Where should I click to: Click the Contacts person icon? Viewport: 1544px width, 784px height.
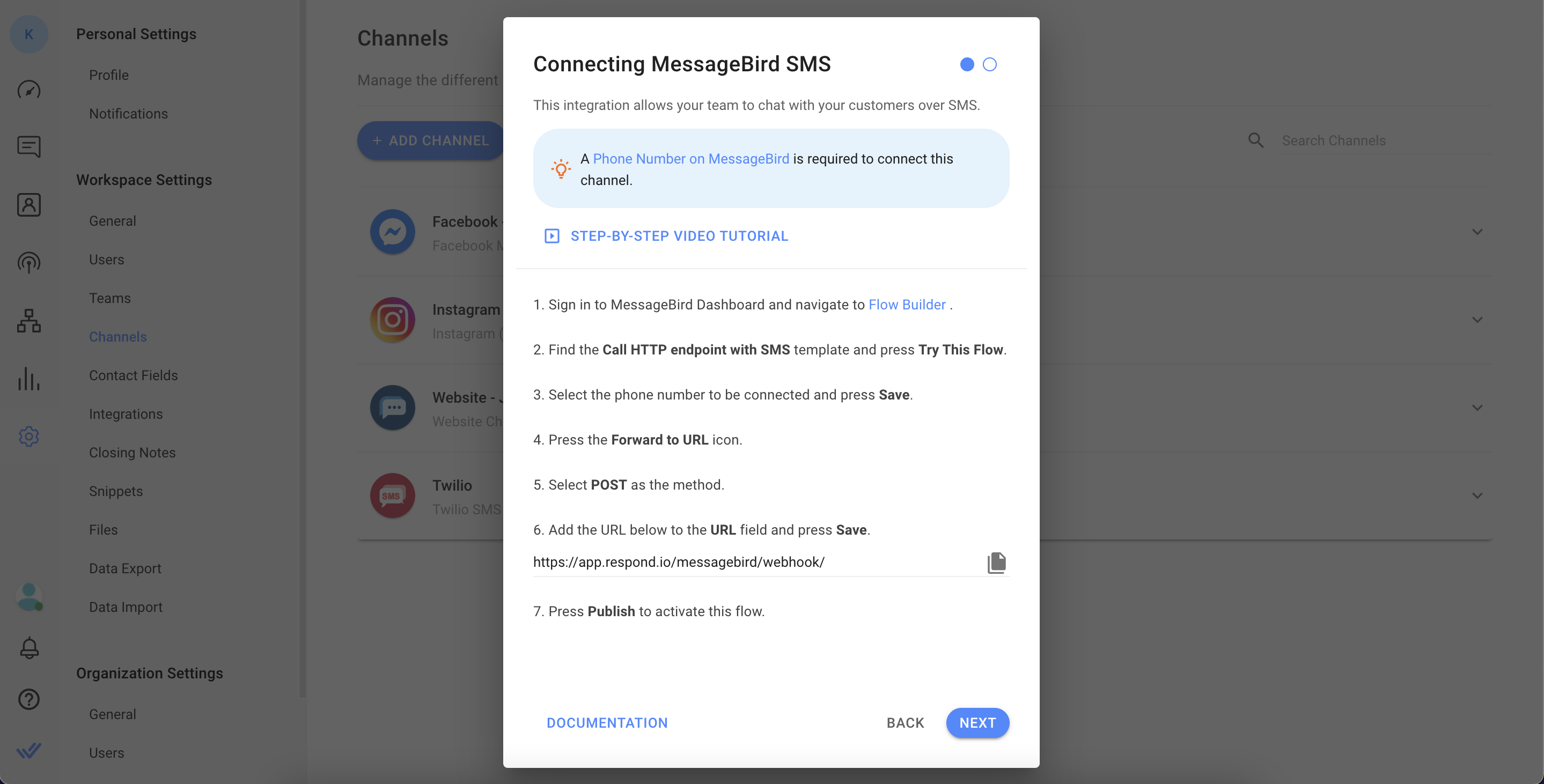(28, 204)
